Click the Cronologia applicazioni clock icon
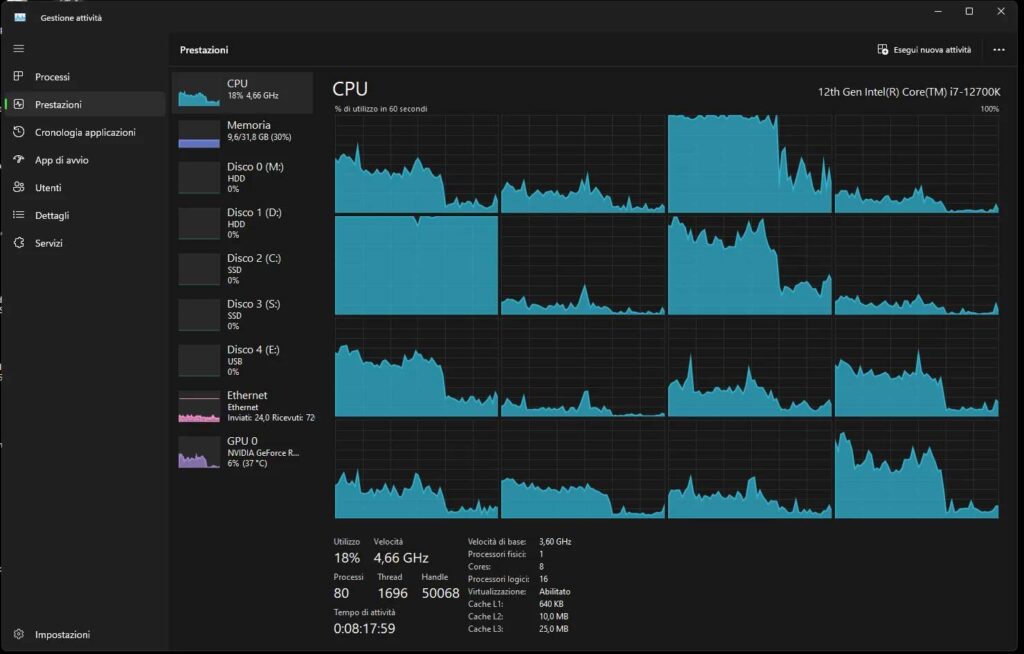This screenshot has height=654, width=1024. (18, 132)
